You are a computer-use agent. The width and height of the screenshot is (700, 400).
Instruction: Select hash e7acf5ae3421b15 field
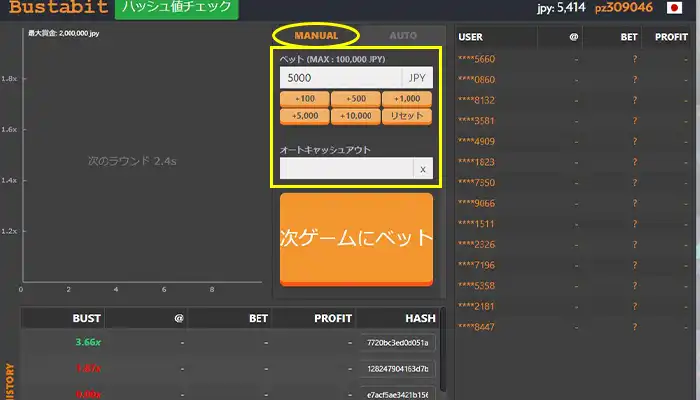tap(397, 395)
